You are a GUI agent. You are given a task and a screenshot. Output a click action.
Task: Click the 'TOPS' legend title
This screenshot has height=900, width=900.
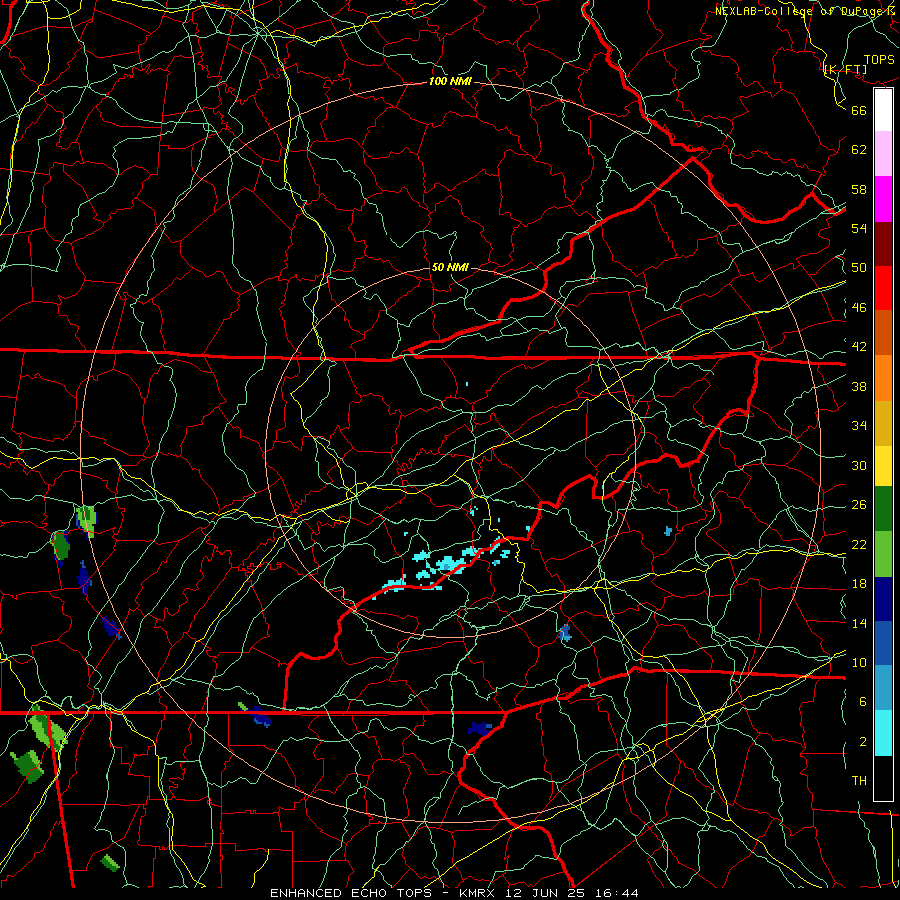click(x=879, y=59)
